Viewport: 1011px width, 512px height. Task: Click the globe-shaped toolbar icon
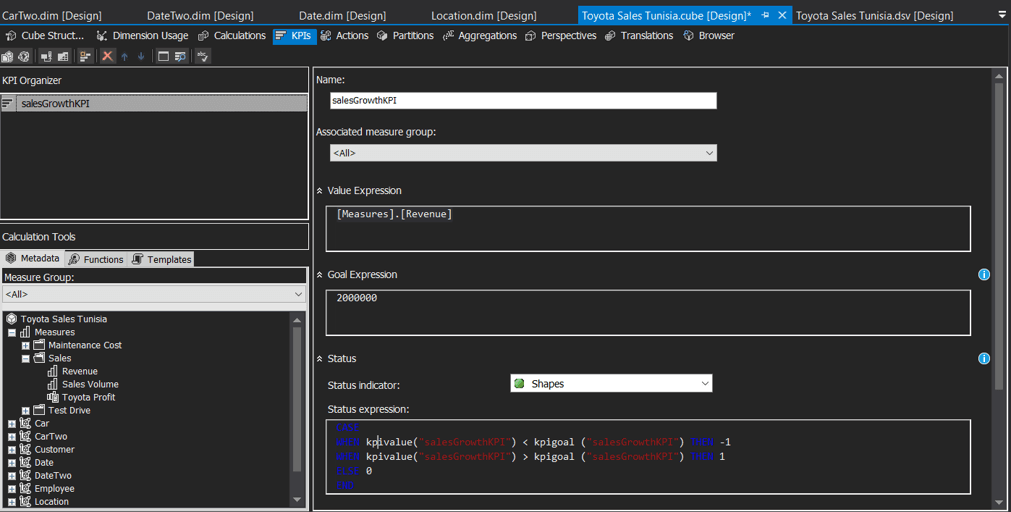pyautogui.click(x=24, y=57)
